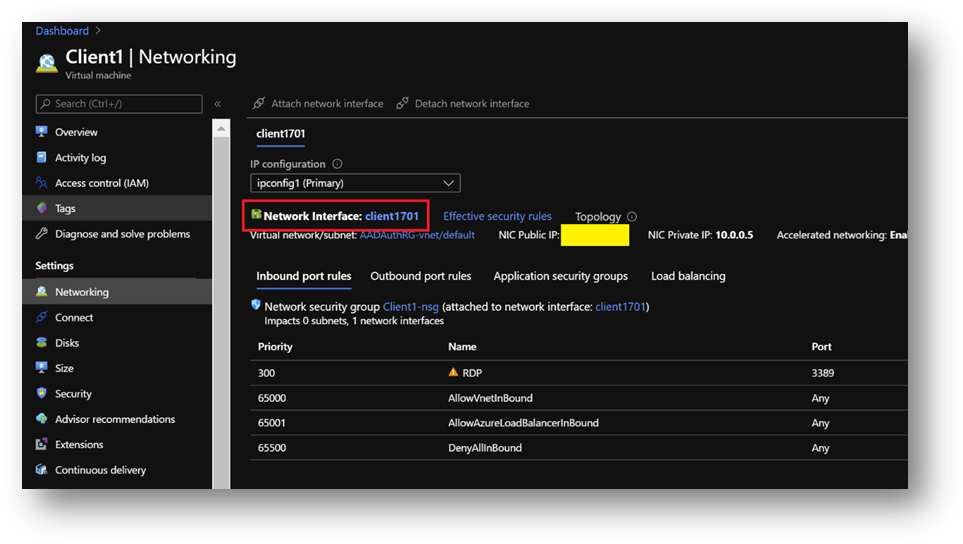Sort rules by Name column header
Screen dimensions: 963x544
(462, 347)
